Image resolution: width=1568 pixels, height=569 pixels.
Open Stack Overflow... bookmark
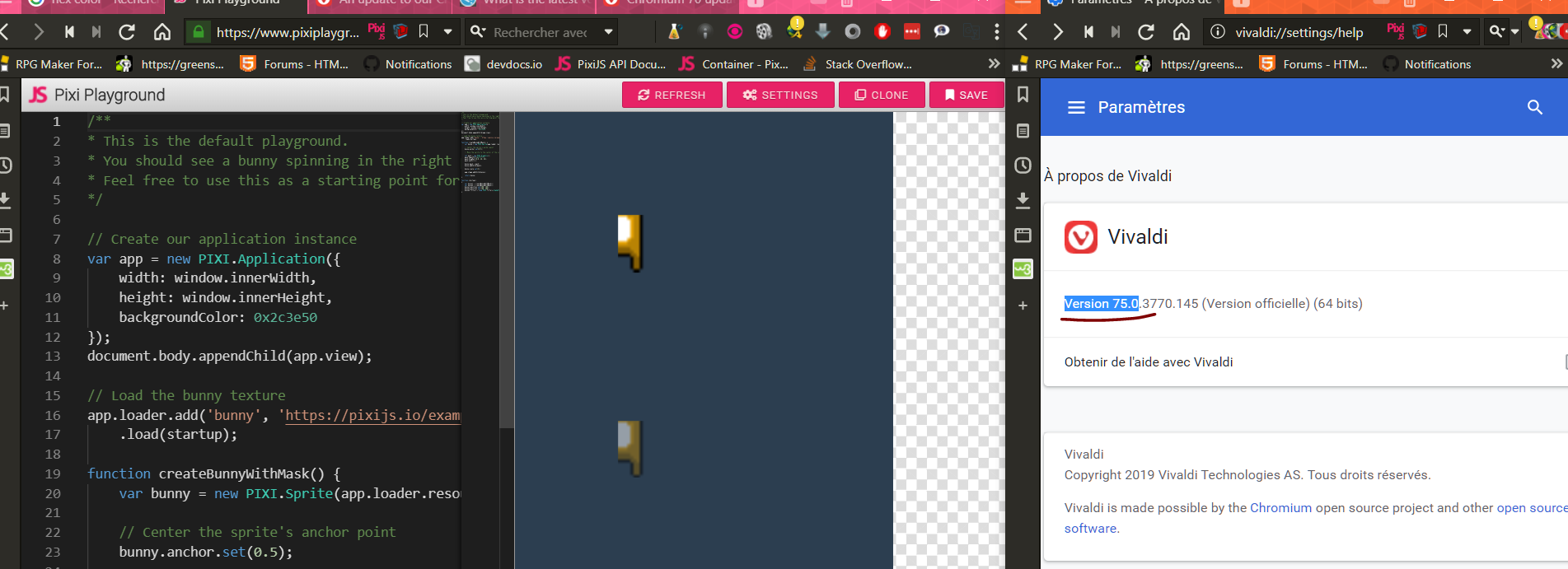pos(857,63)
